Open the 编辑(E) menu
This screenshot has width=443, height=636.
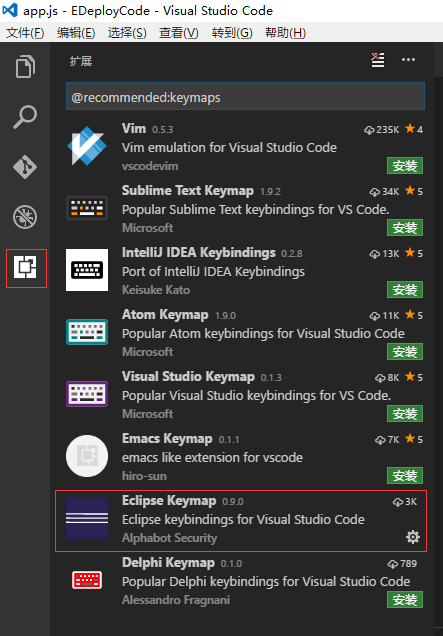click(x=76, y=33)
